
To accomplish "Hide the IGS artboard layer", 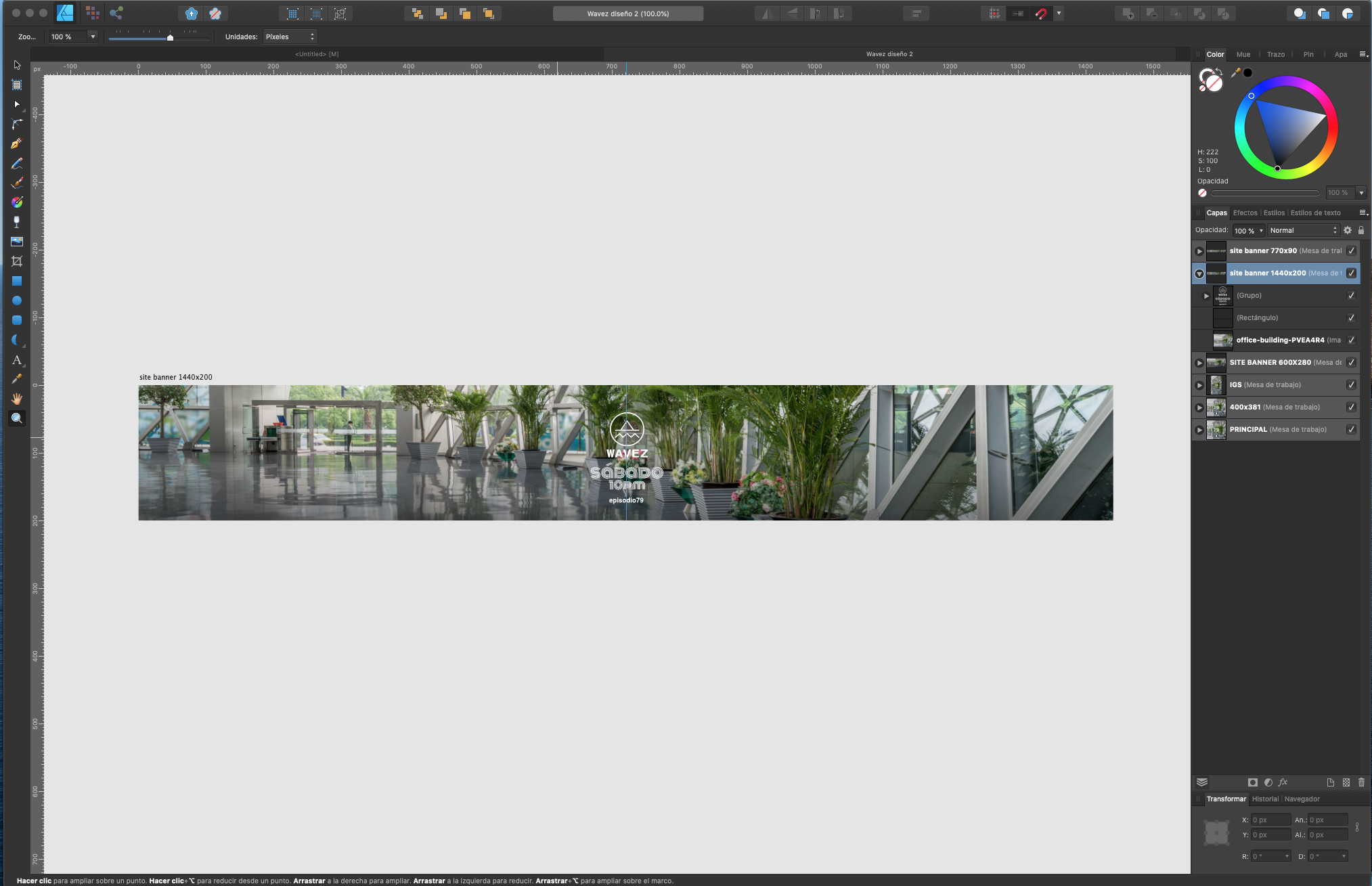I will click(x=1351, y=385).
